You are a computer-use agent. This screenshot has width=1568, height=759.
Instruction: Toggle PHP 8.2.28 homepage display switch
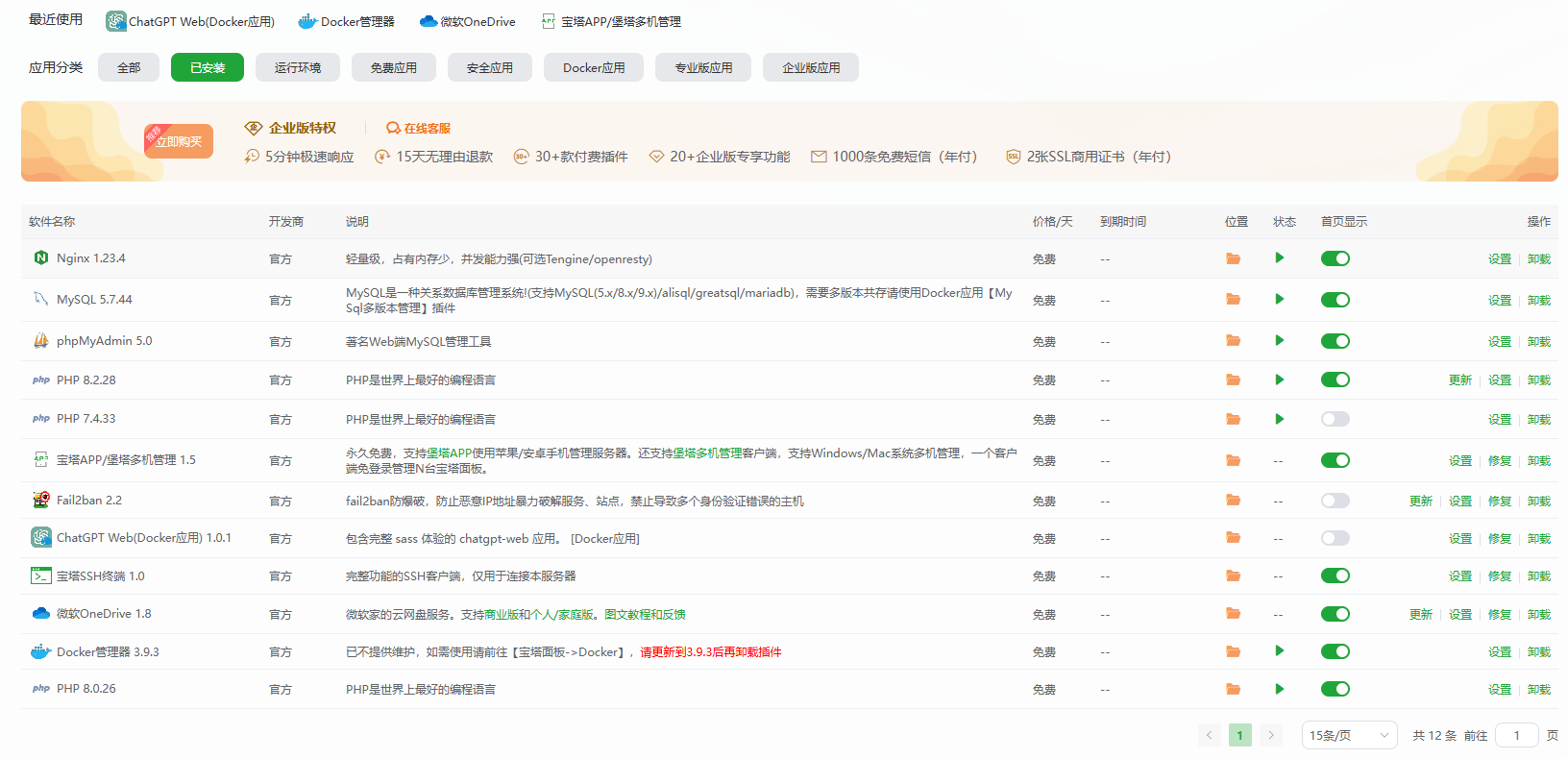point(1335,379)
